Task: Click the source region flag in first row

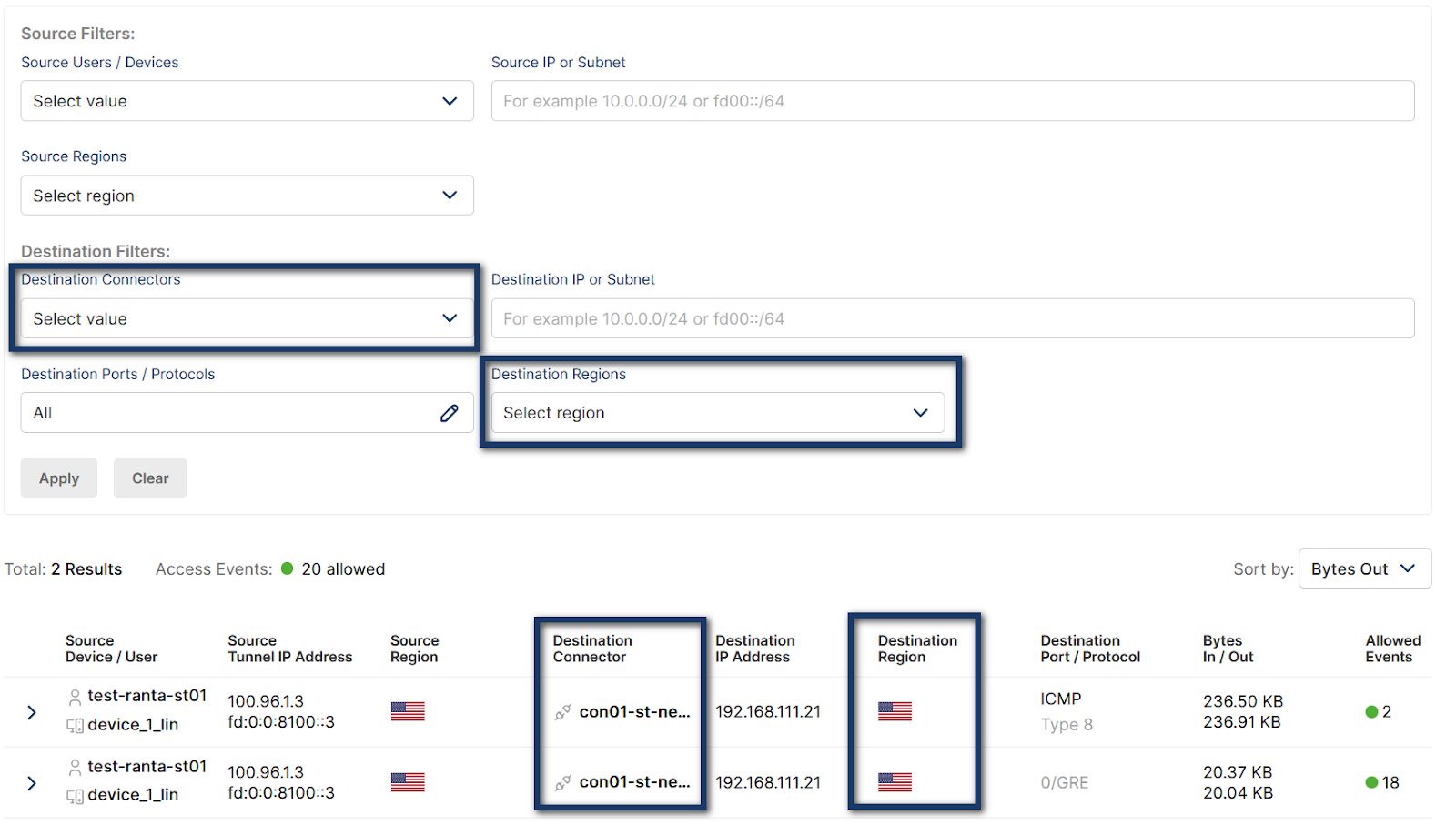Action: tap(408, 711)
